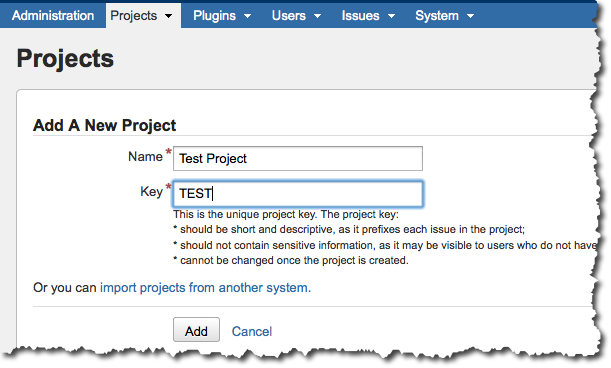Image resolution: width=611 pixels, height=368 pixels.
Task: Click into the Key field containing TEST
Action: pos(298,193)
